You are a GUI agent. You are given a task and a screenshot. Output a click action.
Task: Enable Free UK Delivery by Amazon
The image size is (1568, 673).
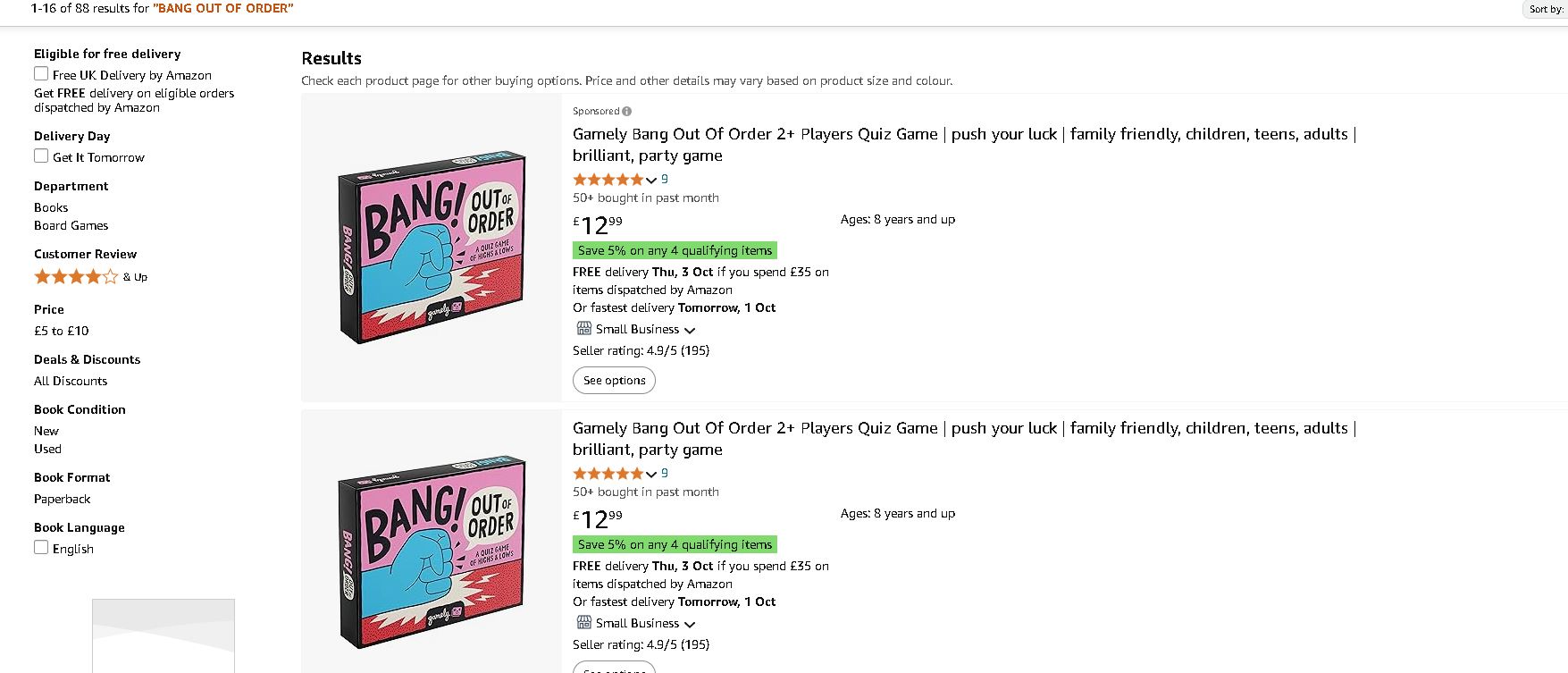tap(41, 74)
